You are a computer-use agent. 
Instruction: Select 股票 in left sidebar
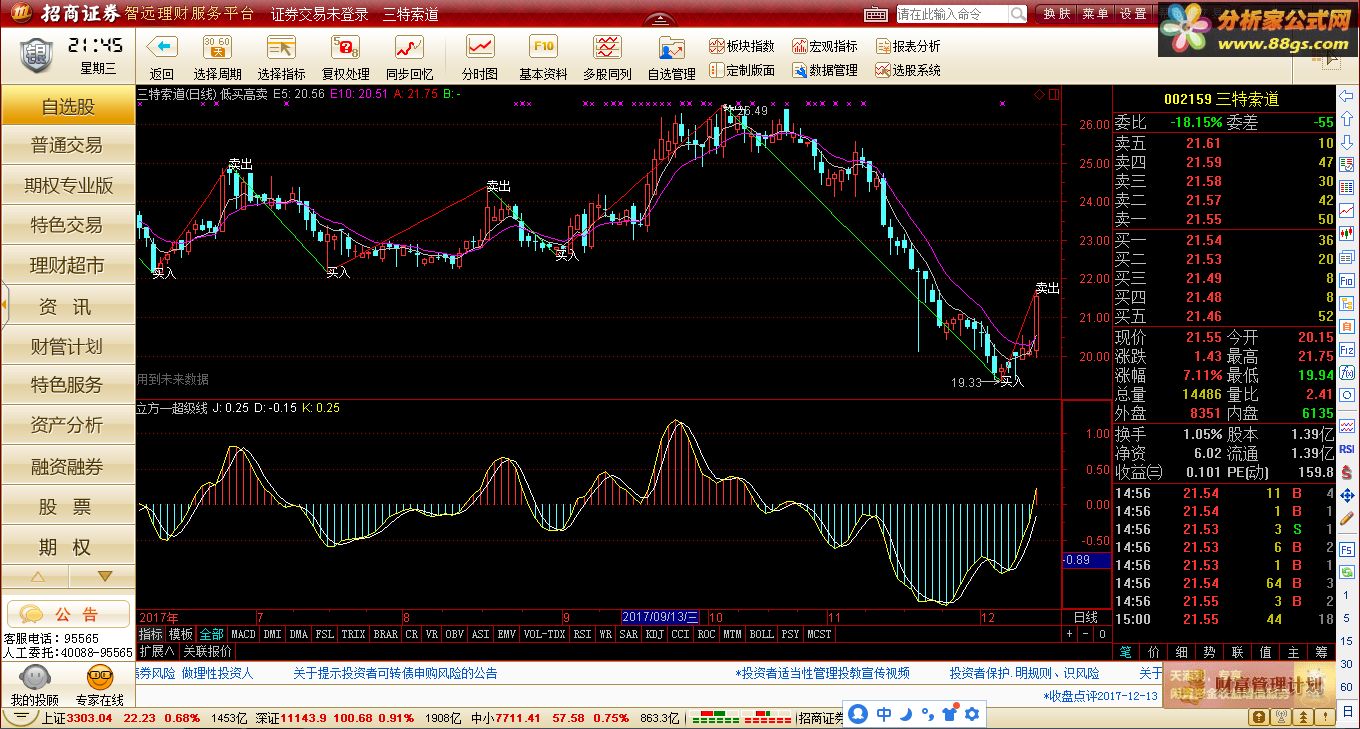click(x=68, y=507)
